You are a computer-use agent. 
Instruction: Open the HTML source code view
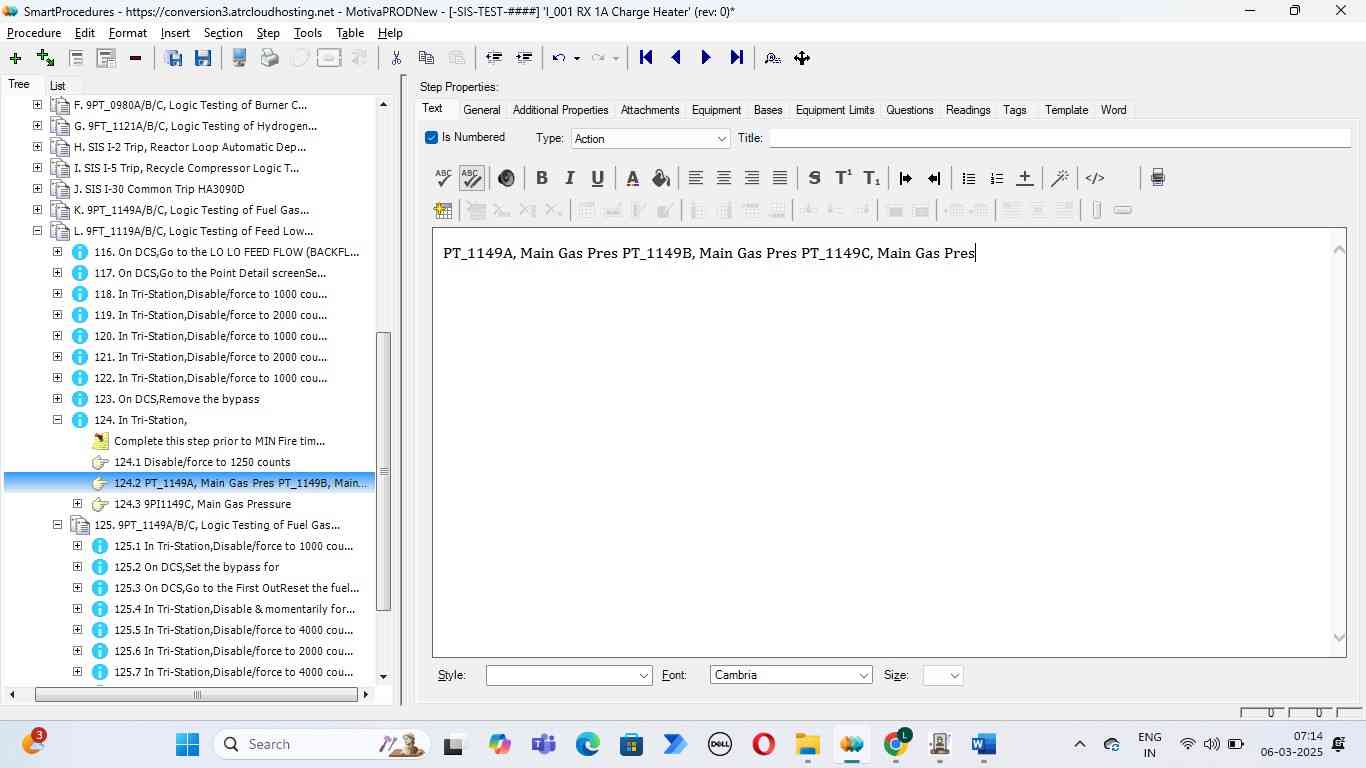point(1095,178)
